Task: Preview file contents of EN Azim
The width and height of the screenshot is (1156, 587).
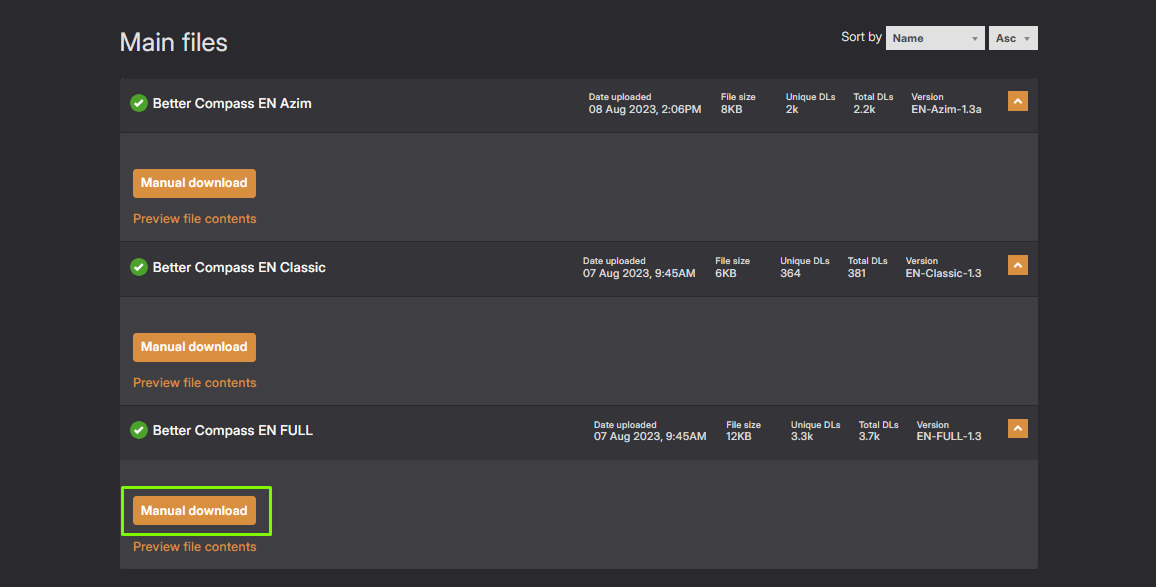Action: tap(194, 219)
